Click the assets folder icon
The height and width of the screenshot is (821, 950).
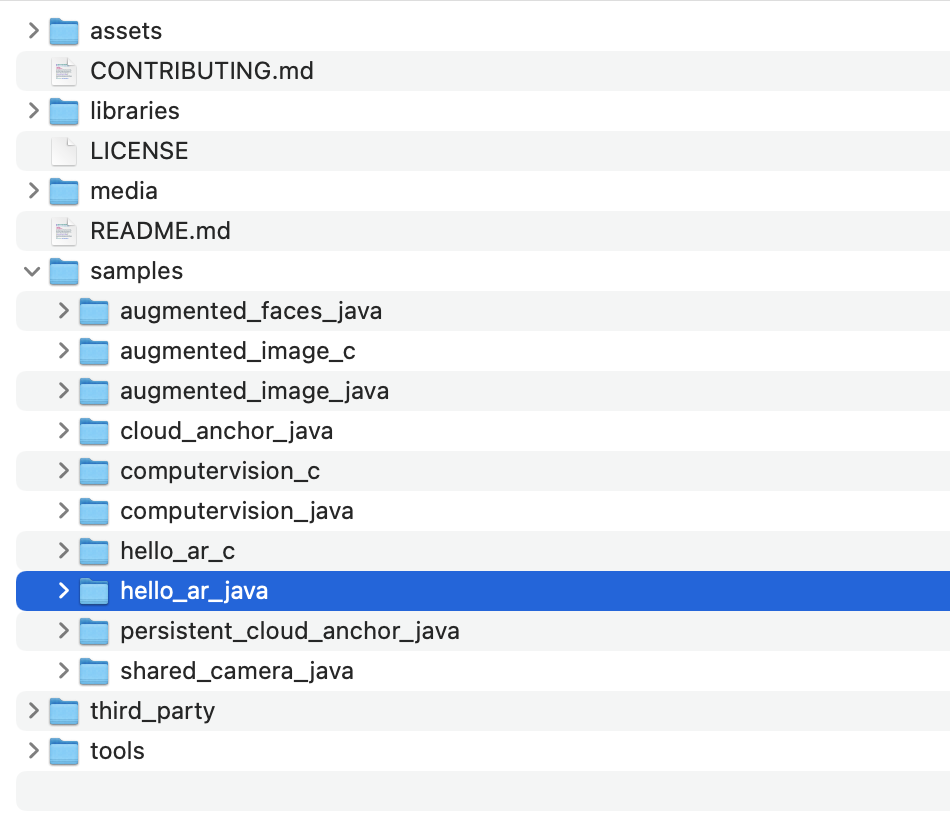pos(64,31)
